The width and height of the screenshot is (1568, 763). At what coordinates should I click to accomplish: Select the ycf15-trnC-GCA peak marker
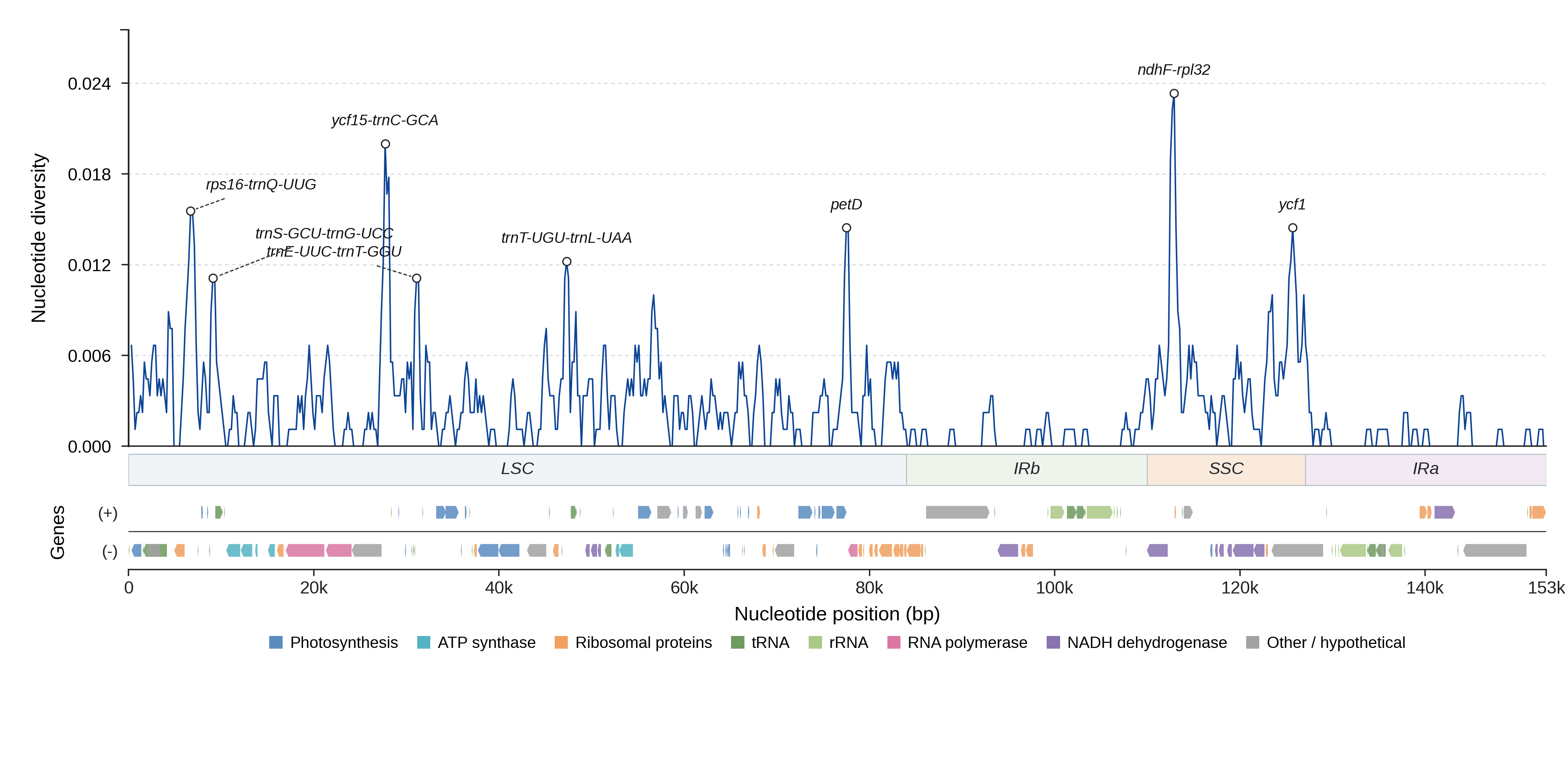pos(385,144)
